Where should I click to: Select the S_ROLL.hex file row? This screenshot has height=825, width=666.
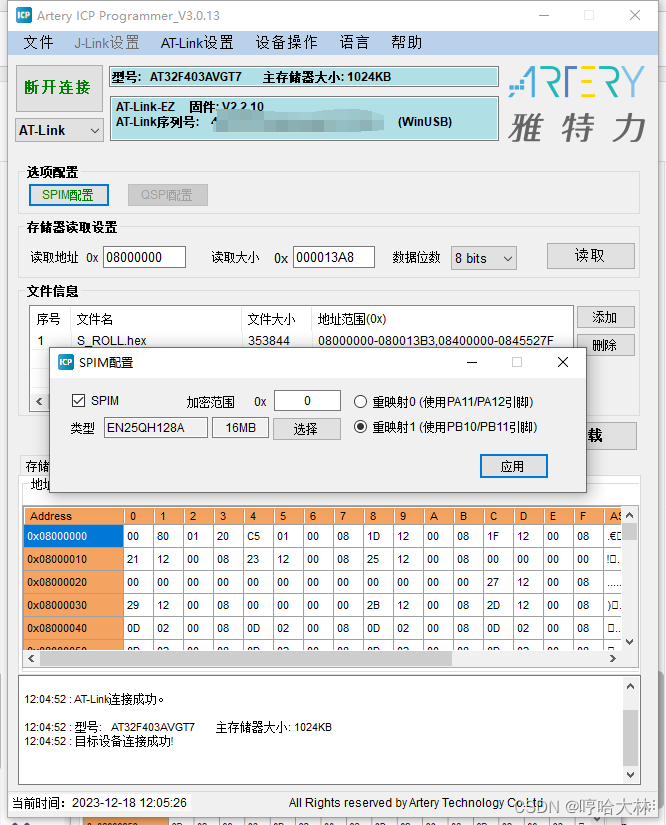coord(301,340)
